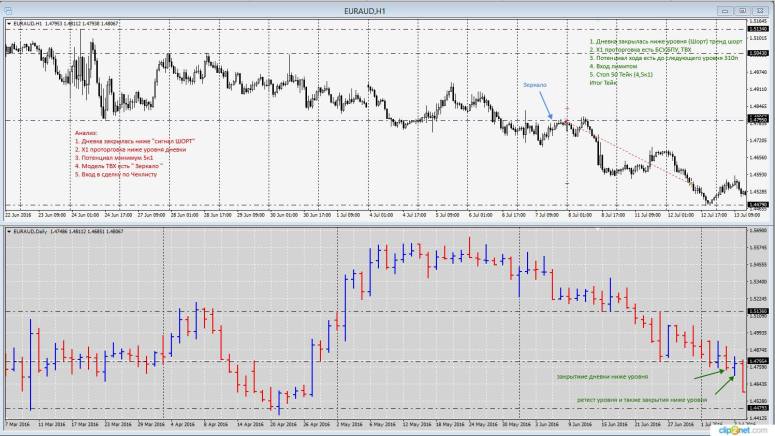
Task: Click the 'ретест уровня' annotation on Daily chart
Action: pyautogui.click(x=641, y=400)
